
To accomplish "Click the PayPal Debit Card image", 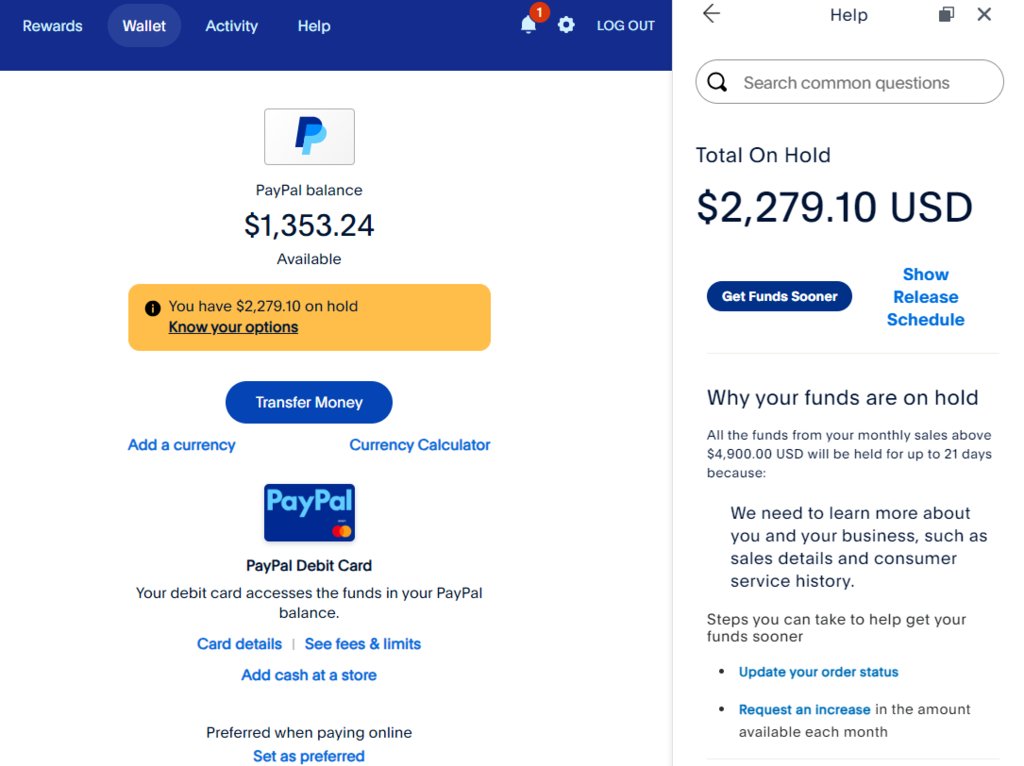I will tap(310, 513).
